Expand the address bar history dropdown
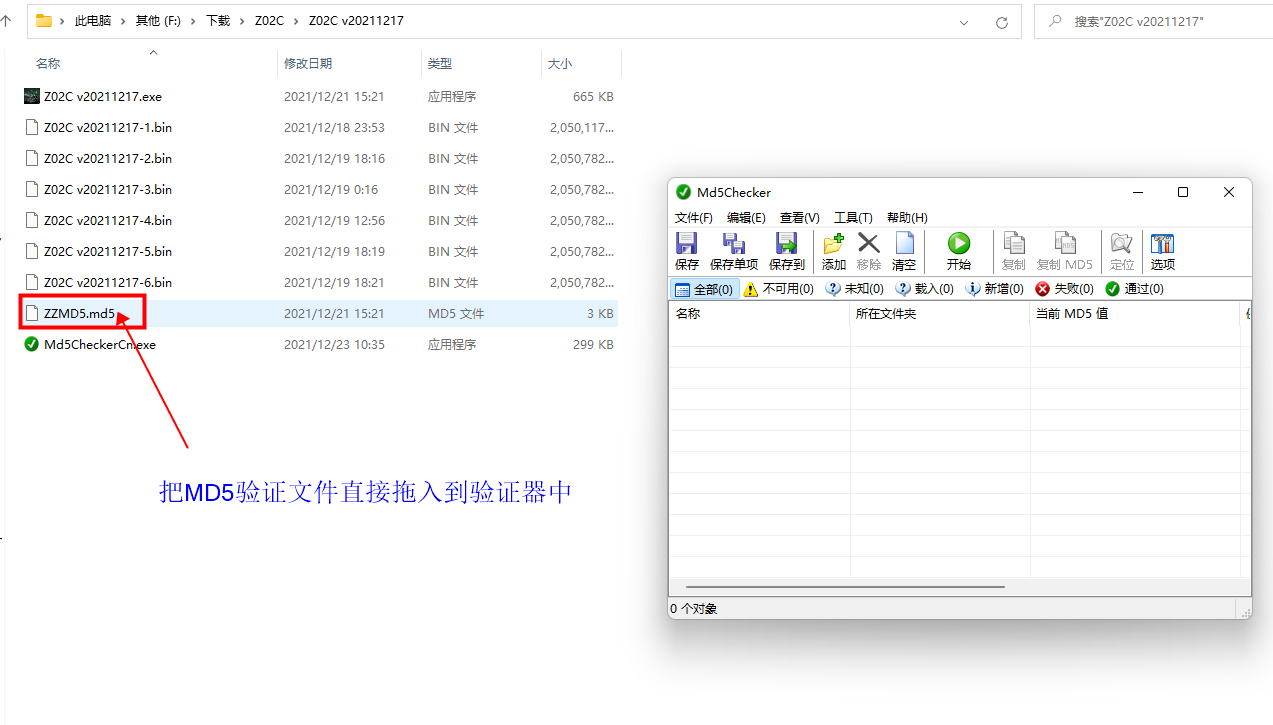Viewport: 1273px width, 725px height. coord(964,21)
